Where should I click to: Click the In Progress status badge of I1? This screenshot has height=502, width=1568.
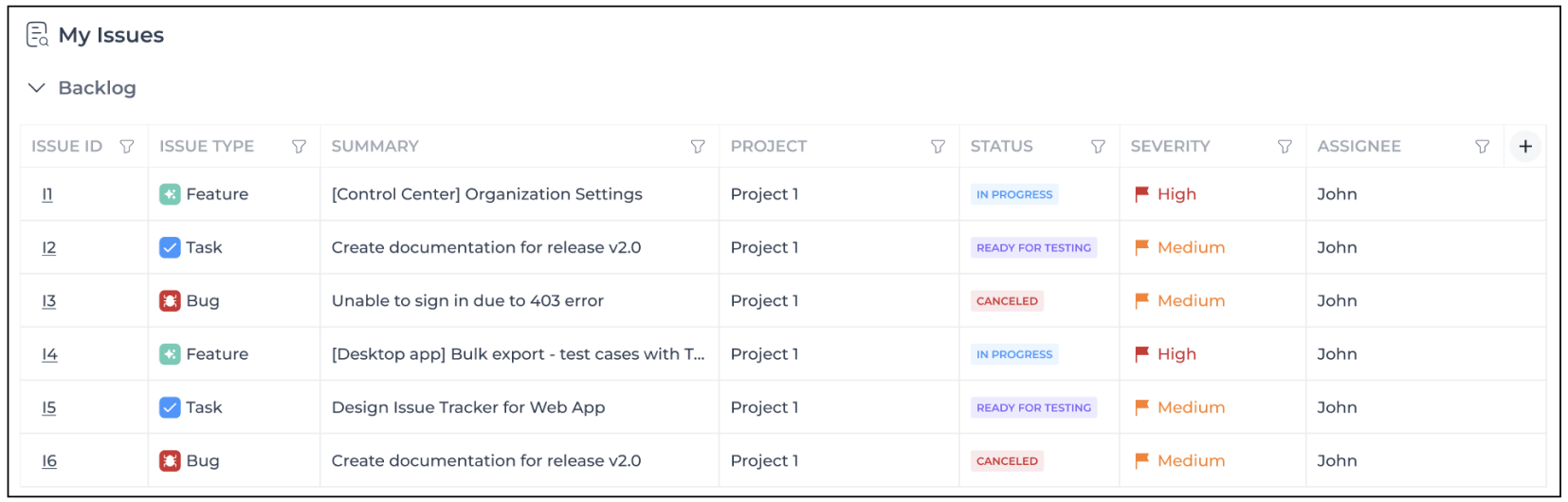tap(1014, 195)
